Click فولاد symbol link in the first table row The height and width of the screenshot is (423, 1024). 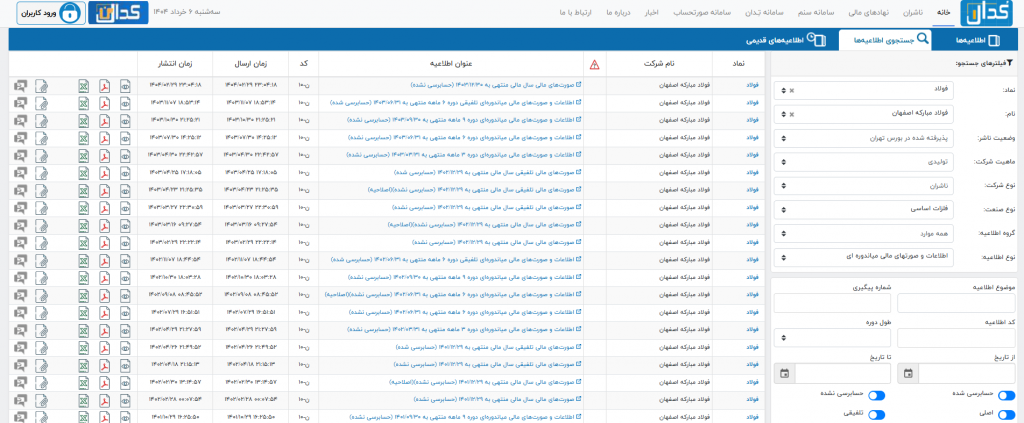(x=754, y=86)
